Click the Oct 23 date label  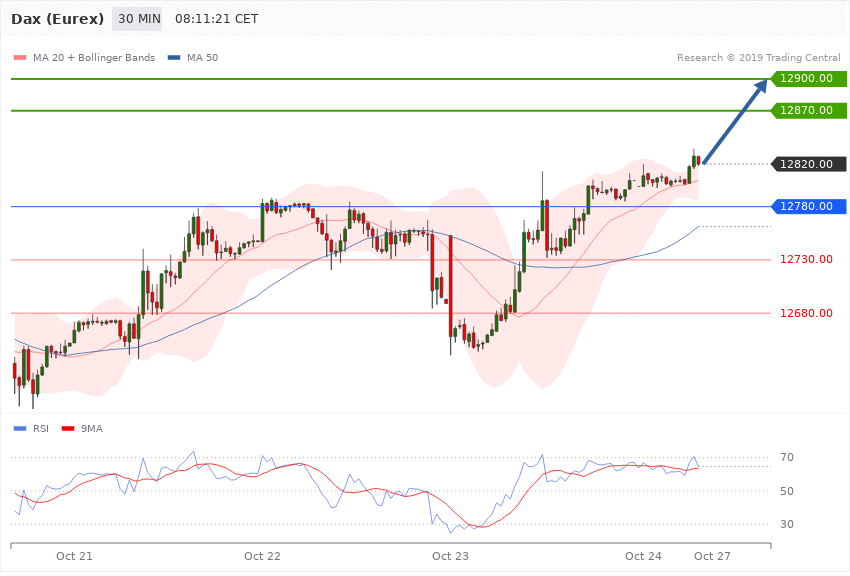450,556
